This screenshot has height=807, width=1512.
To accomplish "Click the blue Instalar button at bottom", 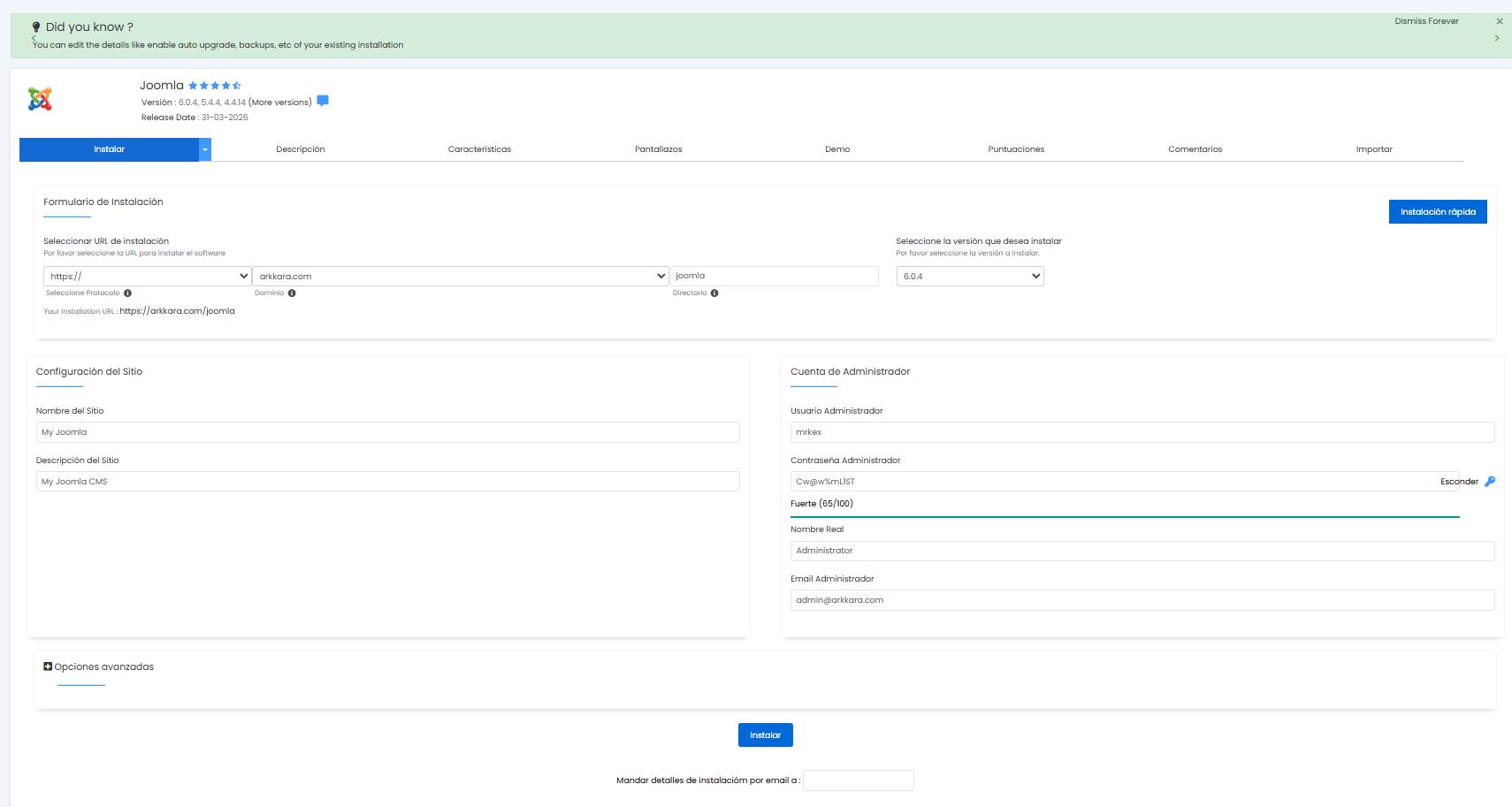I will [x=765, y=735].
